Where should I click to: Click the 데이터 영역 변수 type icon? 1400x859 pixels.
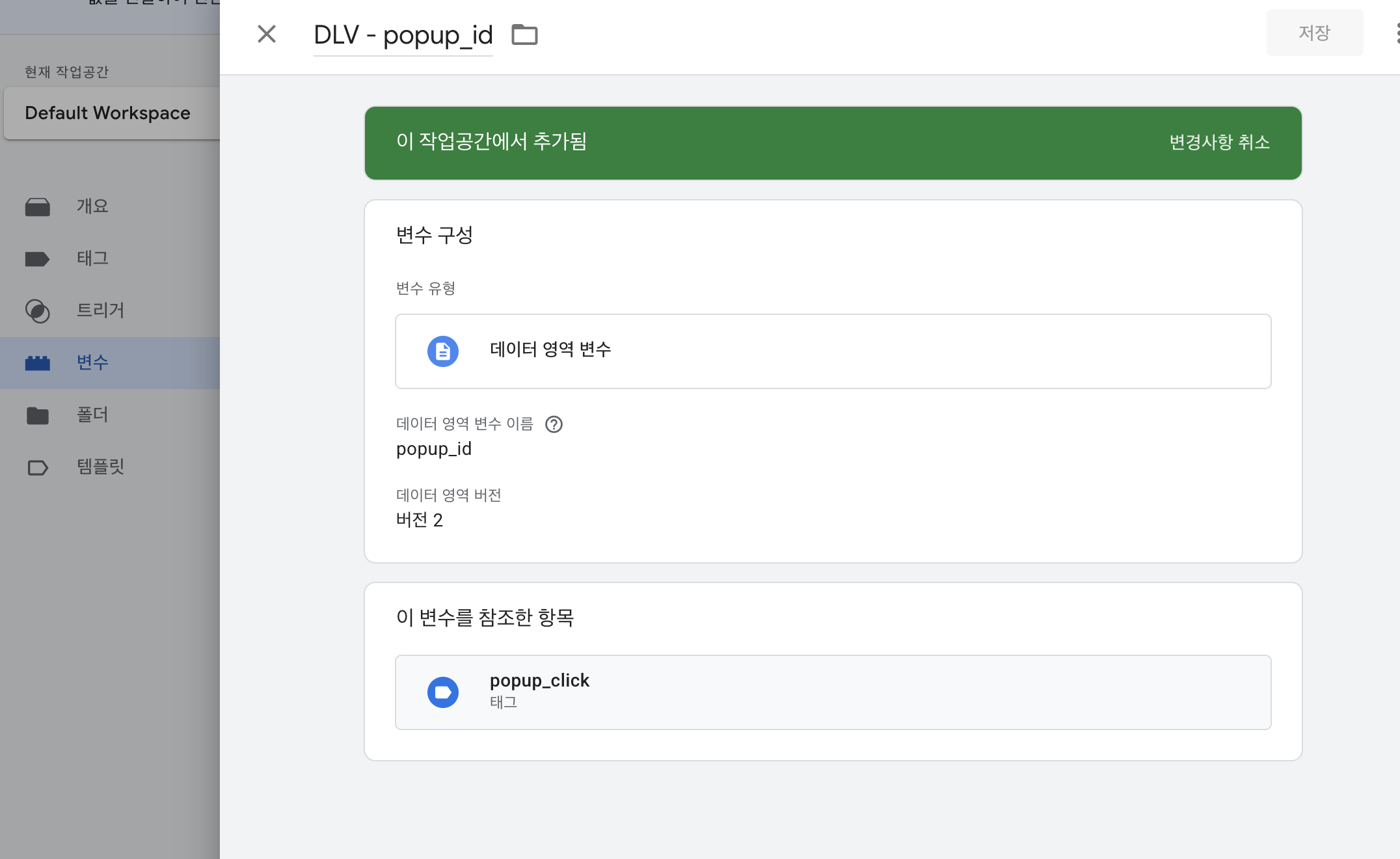pos(442,351)
